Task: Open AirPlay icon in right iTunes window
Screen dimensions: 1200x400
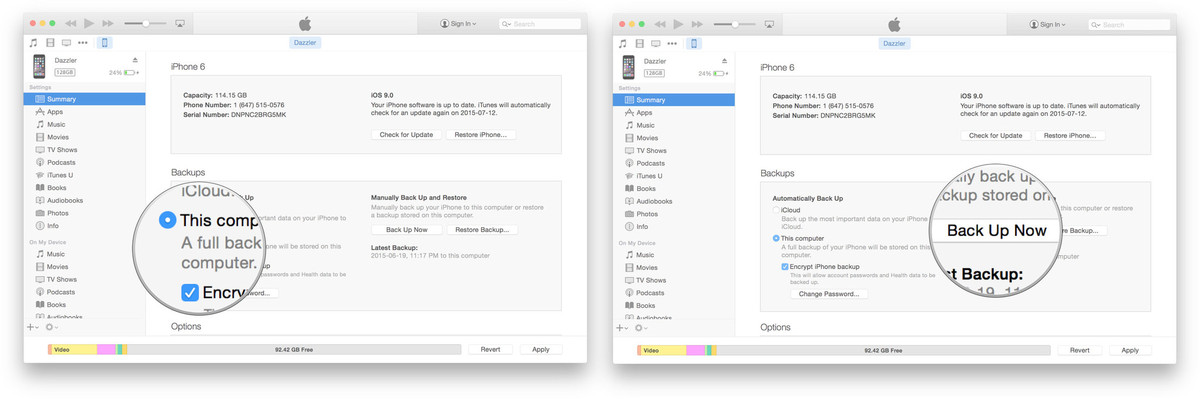Action: pos(769,22)
